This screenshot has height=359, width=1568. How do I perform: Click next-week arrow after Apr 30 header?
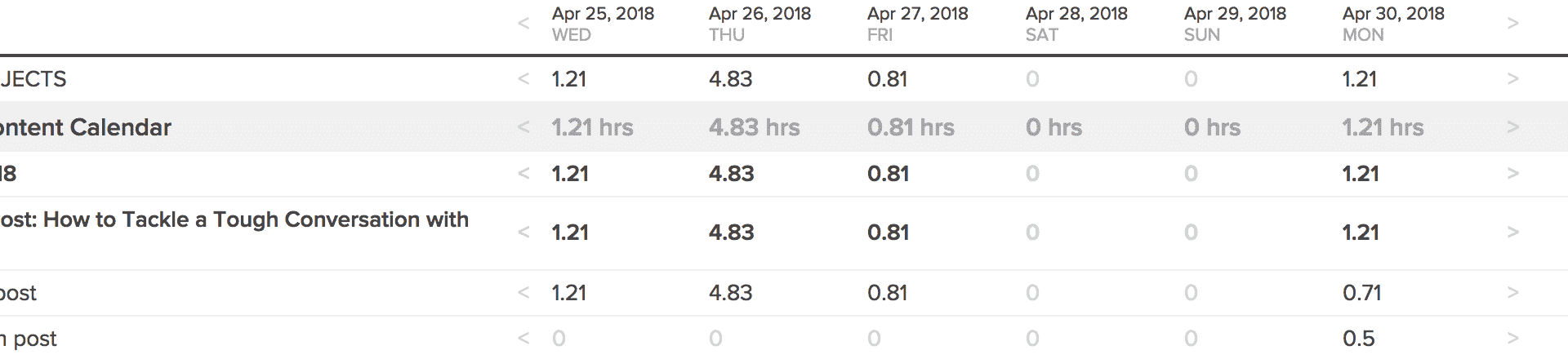click(1512, 24)
